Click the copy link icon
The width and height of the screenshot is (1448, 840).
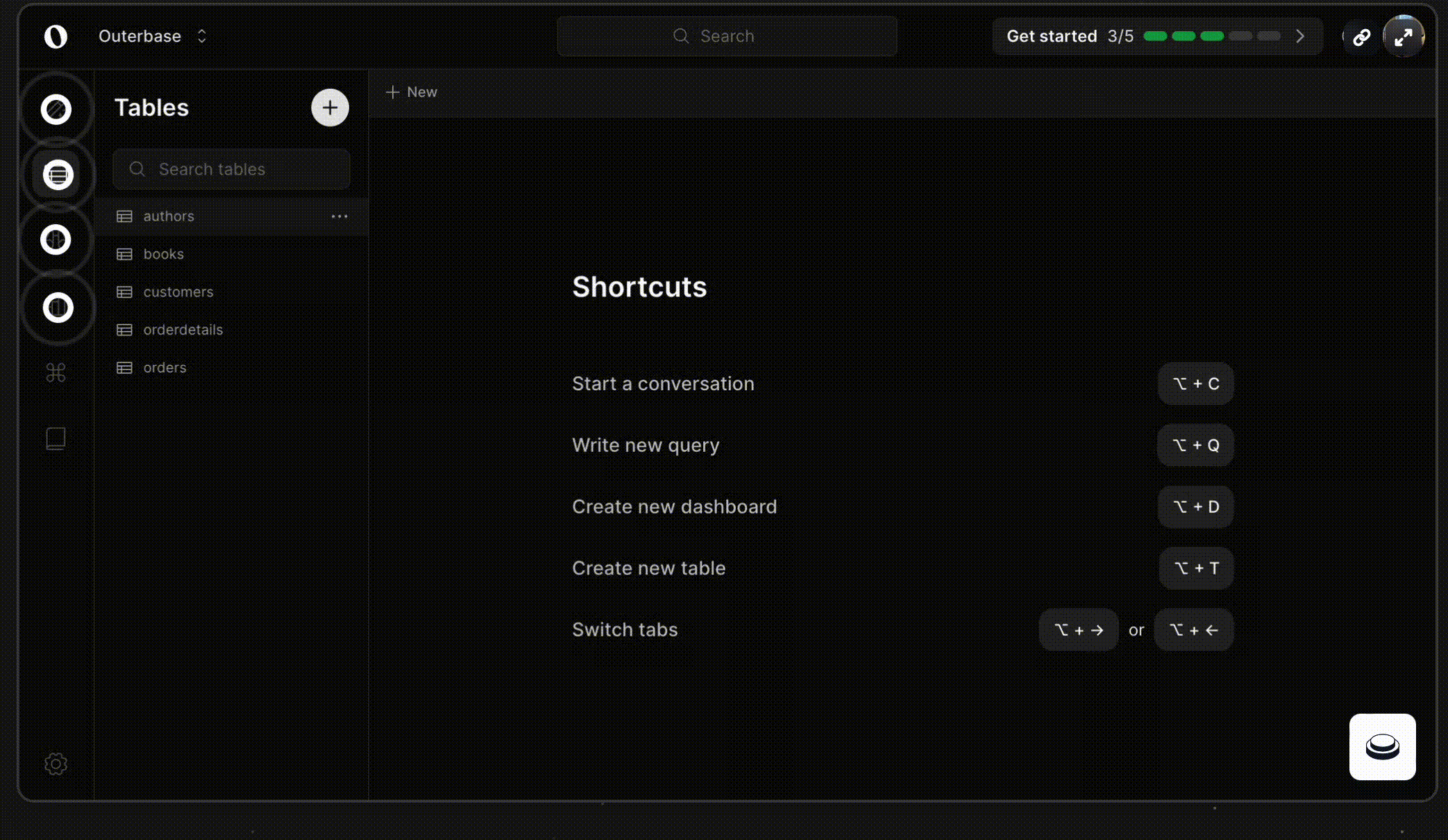1361,37
